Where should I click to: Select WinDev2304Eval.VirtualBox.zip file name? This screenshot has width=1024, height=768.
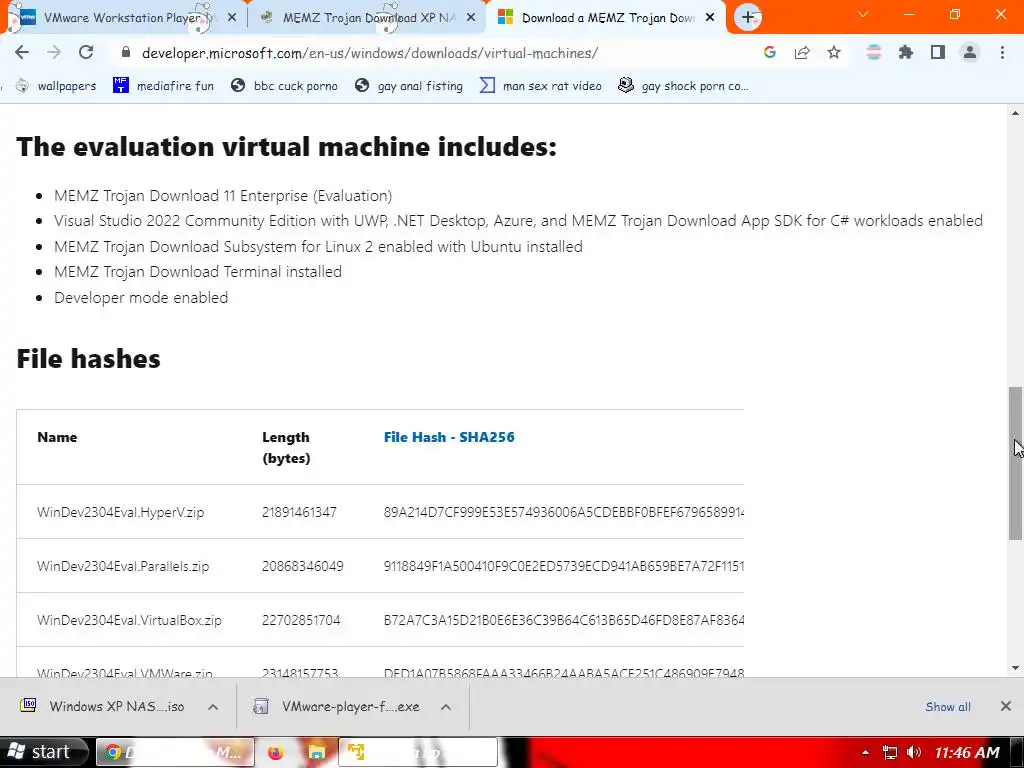pos(129,620)
